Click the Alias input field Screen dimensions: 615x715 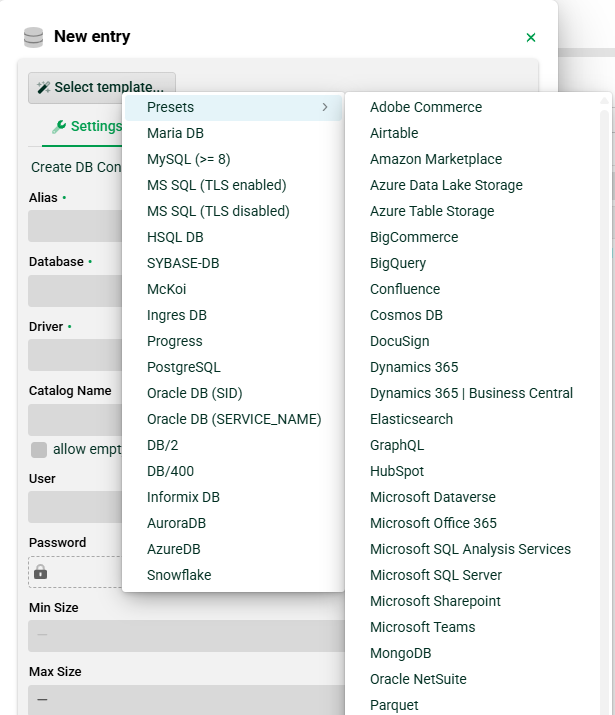point(75,226)
